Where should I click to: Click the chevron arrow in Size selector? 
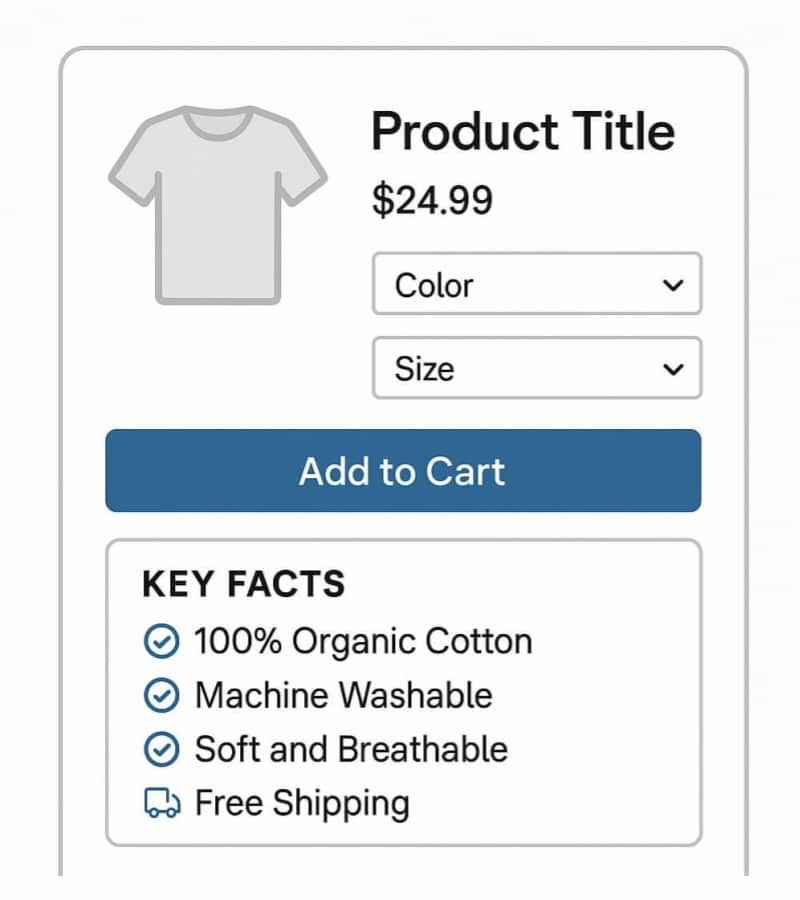pyautogui.click(x=673, y=369)
